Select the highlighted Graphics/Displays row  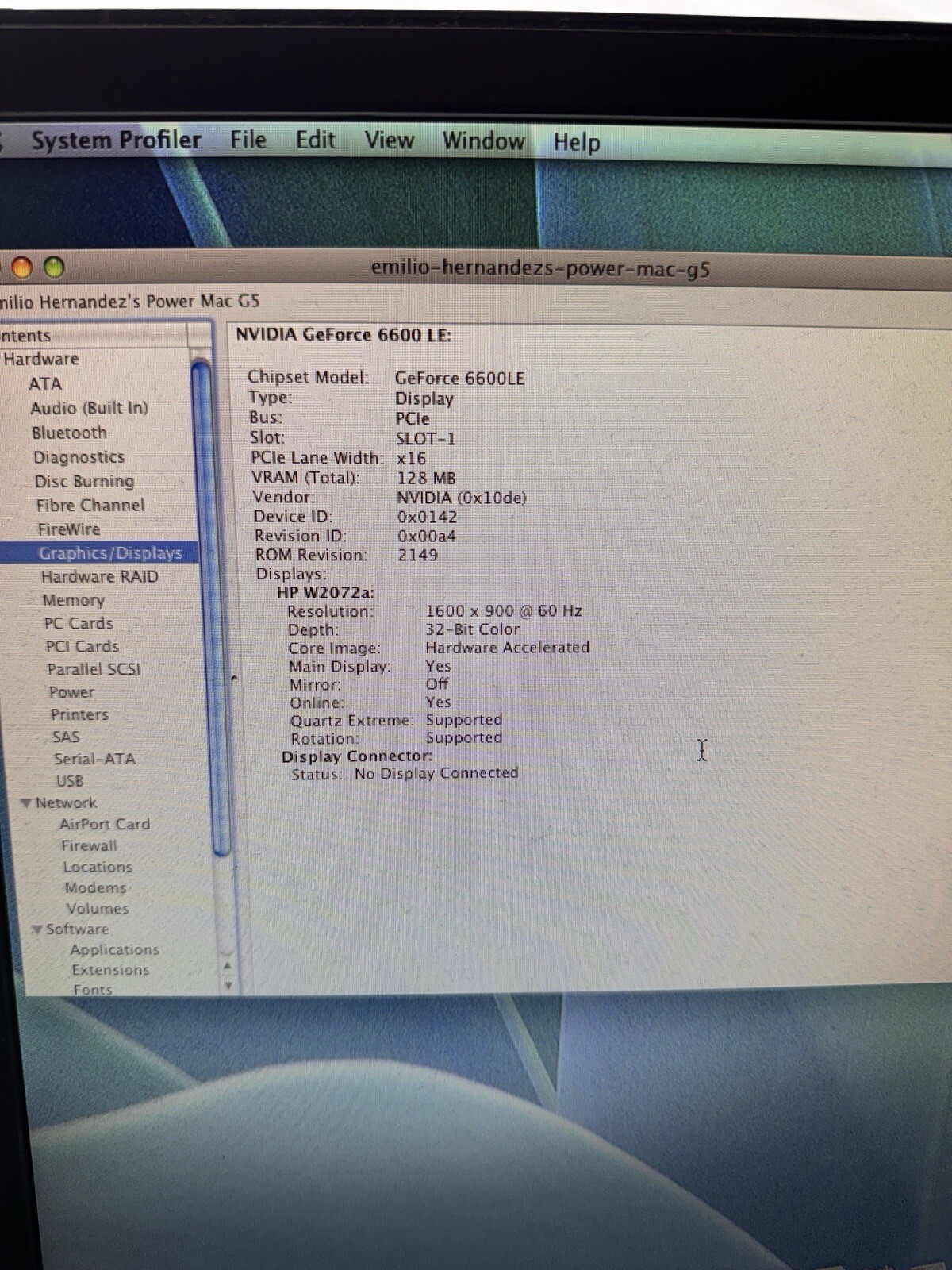[99, 553]
